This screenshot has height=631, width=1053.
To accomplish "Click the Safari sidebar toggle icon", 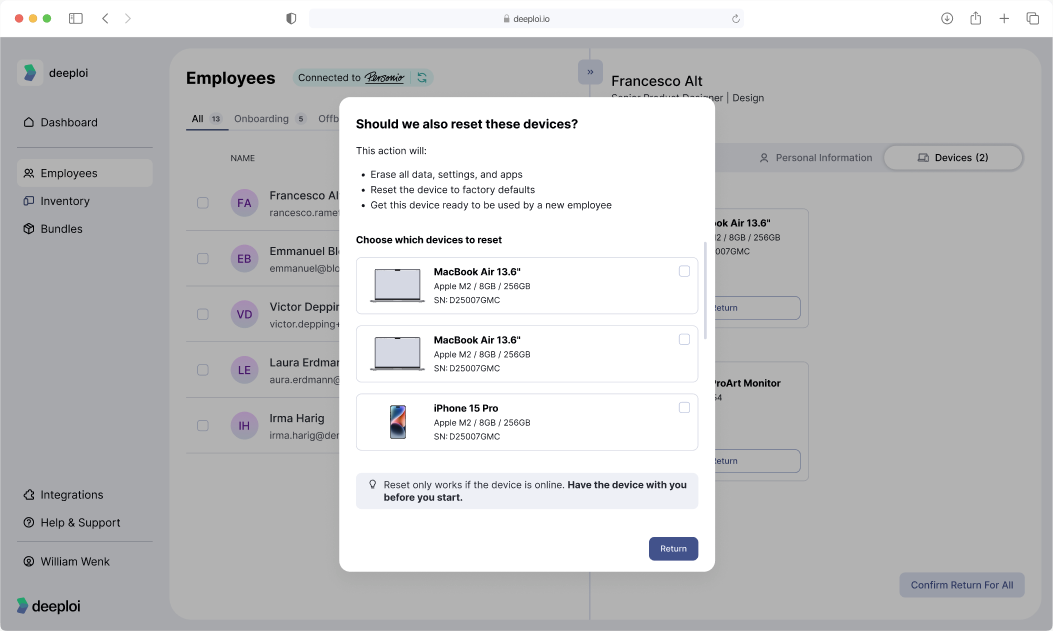I will pos(76,18).
